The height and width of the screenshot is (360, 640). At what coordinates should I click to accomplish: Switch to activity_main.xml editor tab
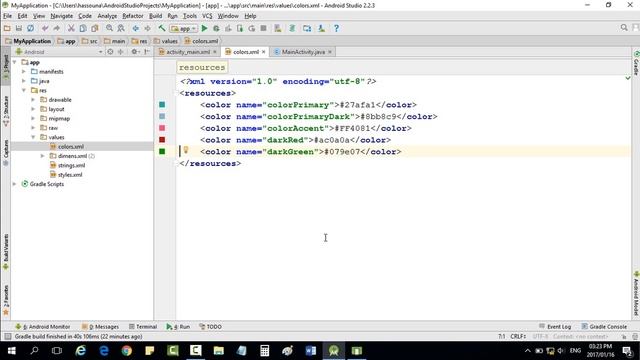coord(187,52)
